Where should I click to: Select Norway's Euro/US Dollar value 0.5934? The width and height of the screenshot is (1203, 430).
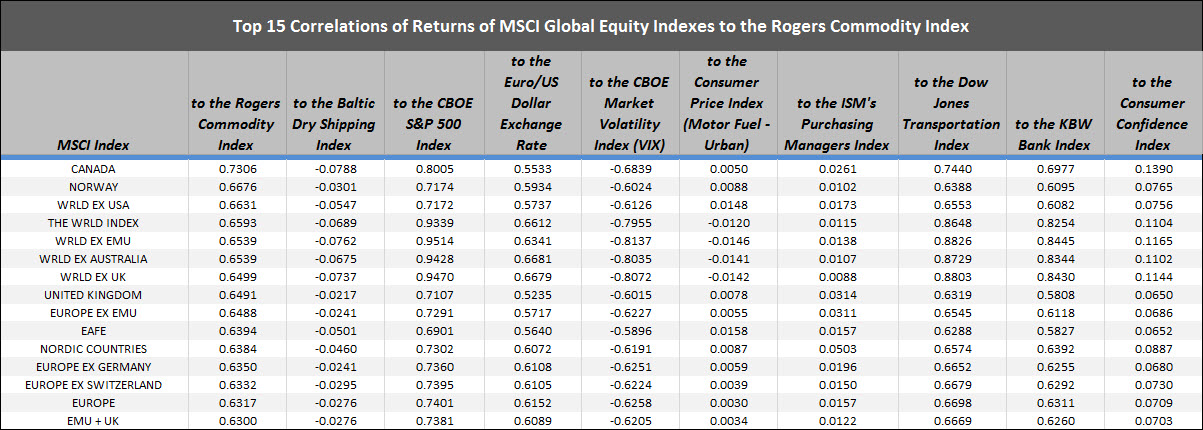pos(532,187)
